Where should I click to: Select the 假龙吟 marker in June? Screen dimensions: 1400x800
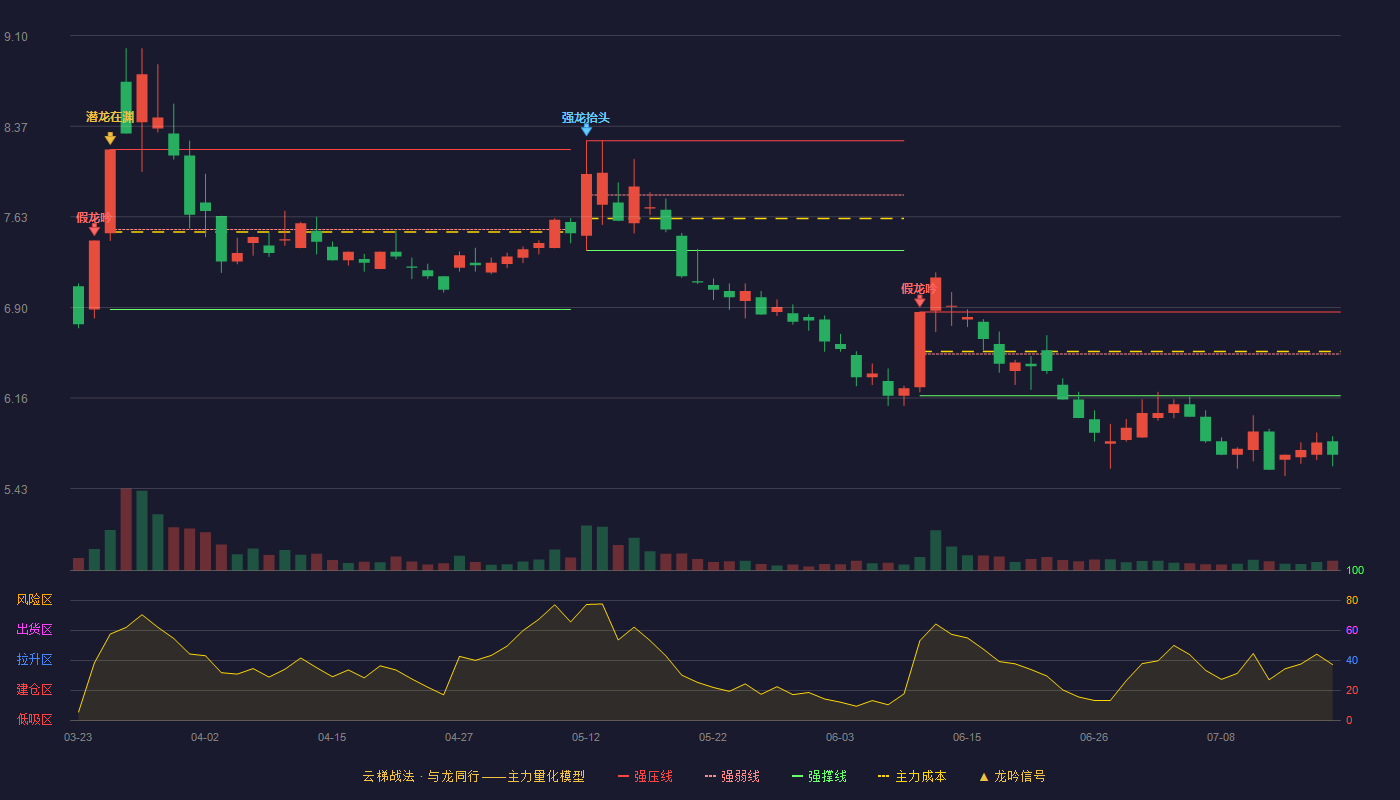coord(920,301)
